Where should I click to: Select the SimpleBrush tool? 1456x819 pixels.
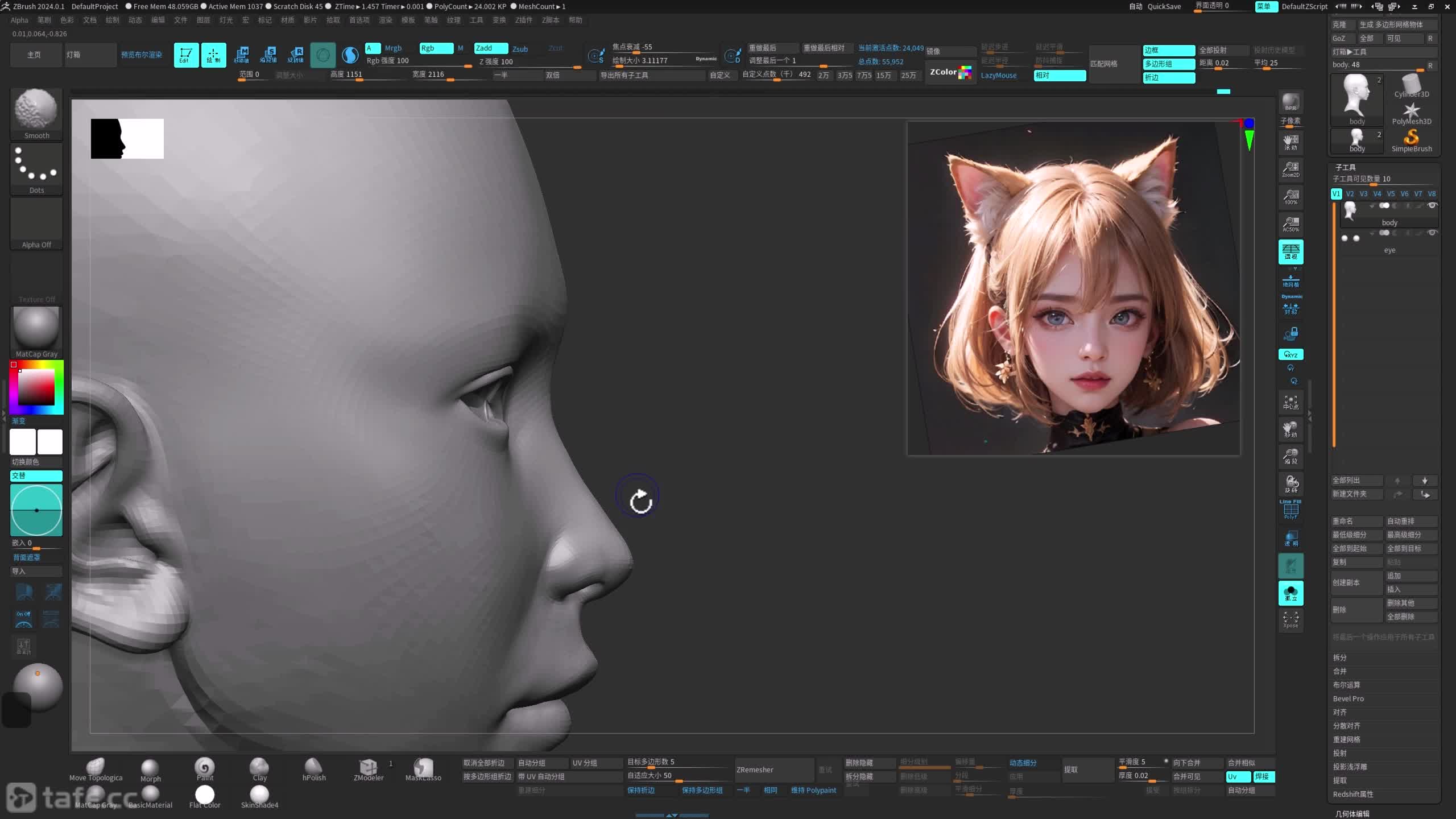(x=1412, y=140)
